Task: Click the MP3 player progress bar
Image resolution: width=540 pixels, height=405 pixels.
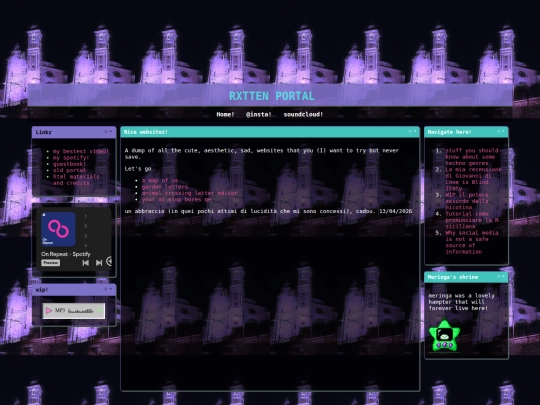Action: click(x=81, y=311)
